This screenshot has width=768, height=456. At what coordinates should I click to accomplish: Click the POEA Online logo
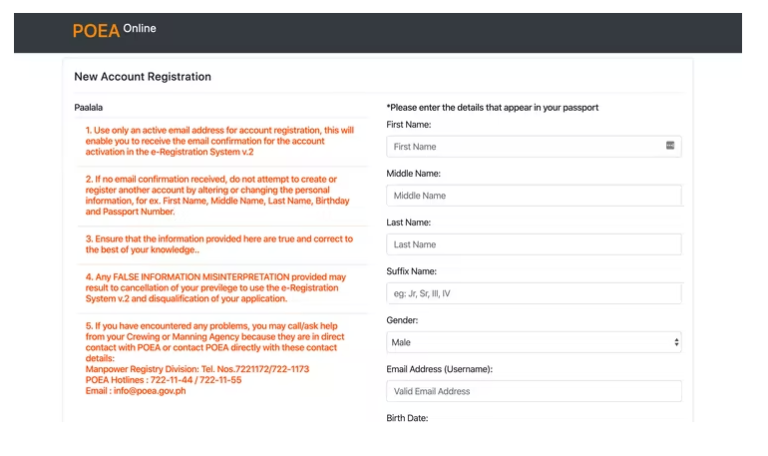pos(114,30)
